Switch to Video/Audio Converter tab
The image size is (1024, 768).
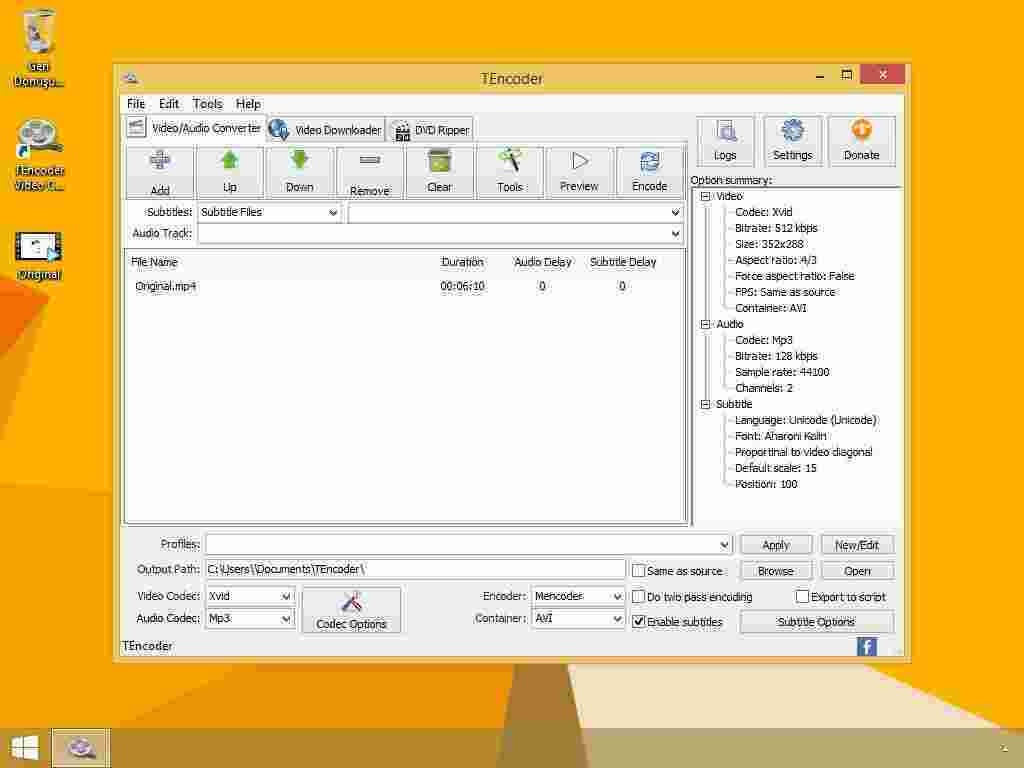pyautogui.click(x=195, y=128)
